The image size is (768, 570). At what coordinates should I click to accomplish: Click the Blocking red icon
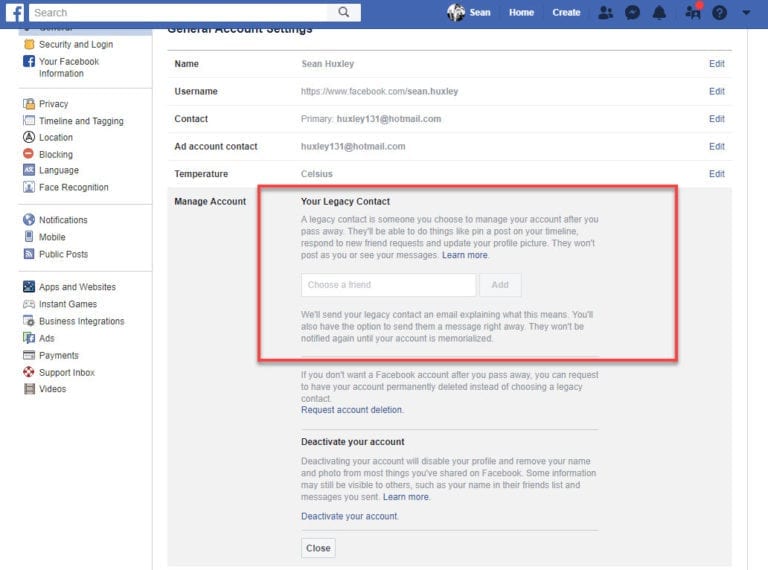pyautogui.click(x=29, y=154)
